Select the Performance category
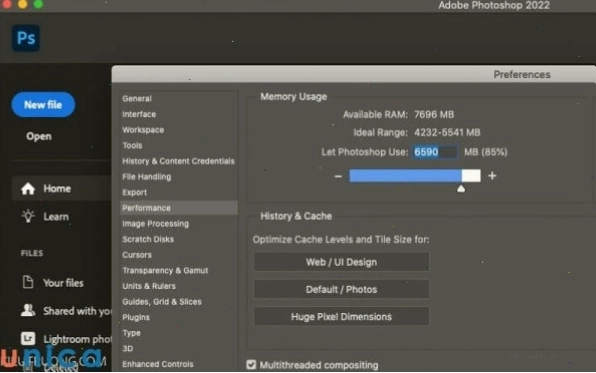The width and height of the screenshot is (596, 373). 179,208
